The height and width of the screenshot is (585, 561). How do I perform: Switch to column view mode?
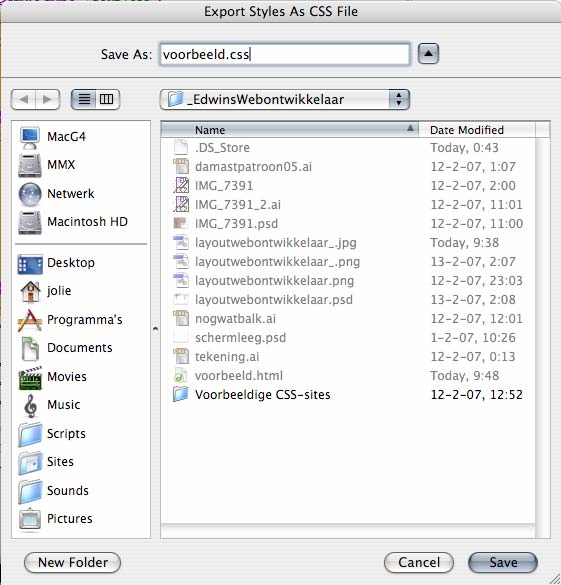click(x=107, y=99)
